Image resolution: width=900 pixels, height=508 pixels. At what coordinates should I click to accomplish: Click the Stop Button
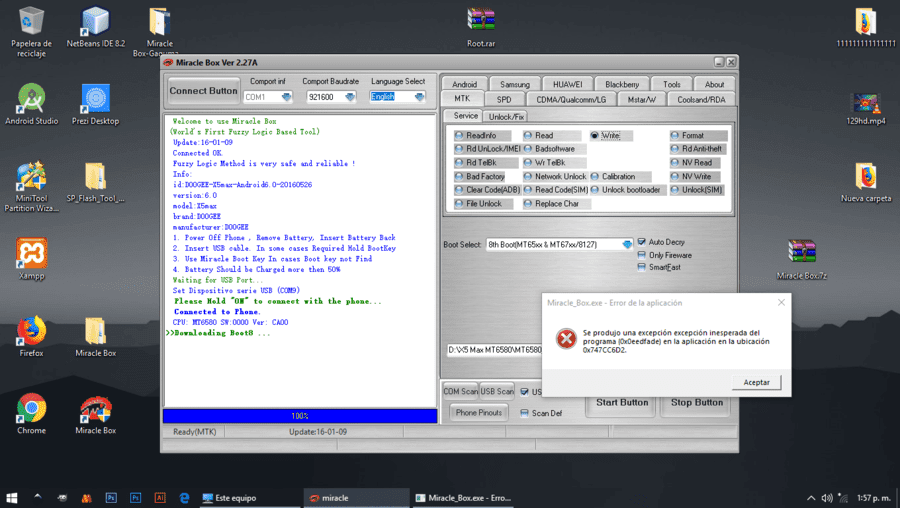pos(697,403)
